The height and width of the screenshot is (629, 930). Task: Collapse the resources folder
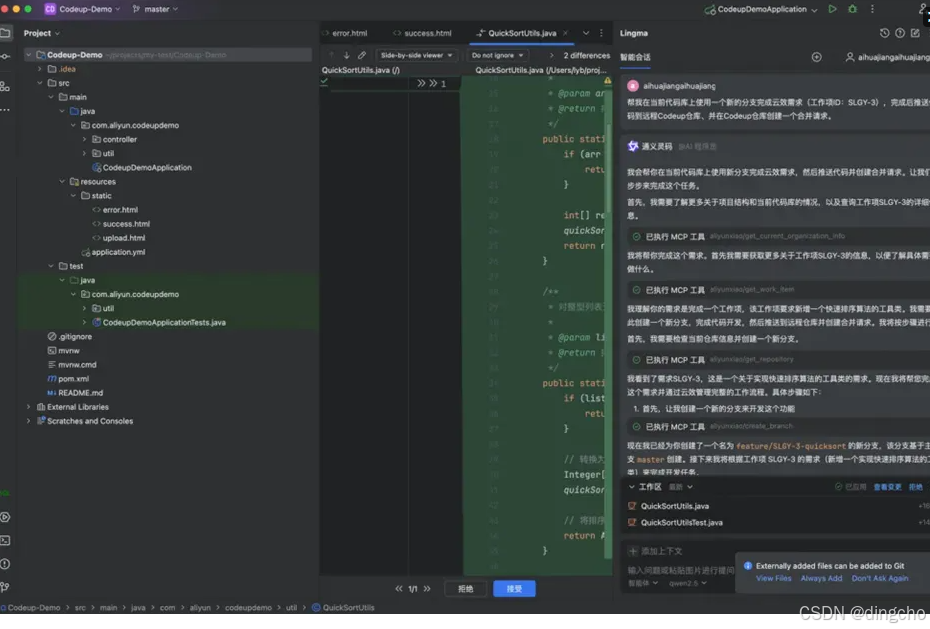click(62, 181)
